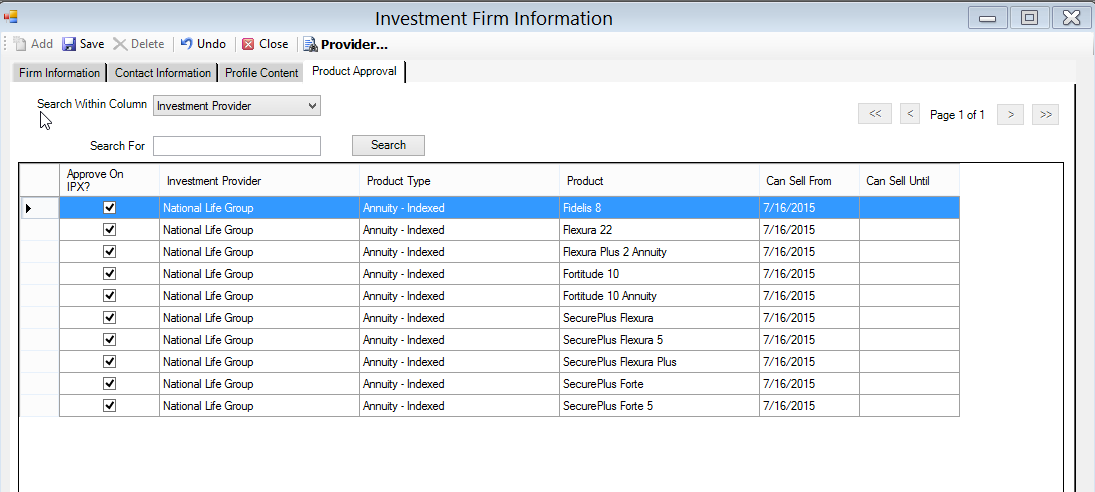Toggle approval checkbox for SecurePlus Forte row

pos(109,384)
